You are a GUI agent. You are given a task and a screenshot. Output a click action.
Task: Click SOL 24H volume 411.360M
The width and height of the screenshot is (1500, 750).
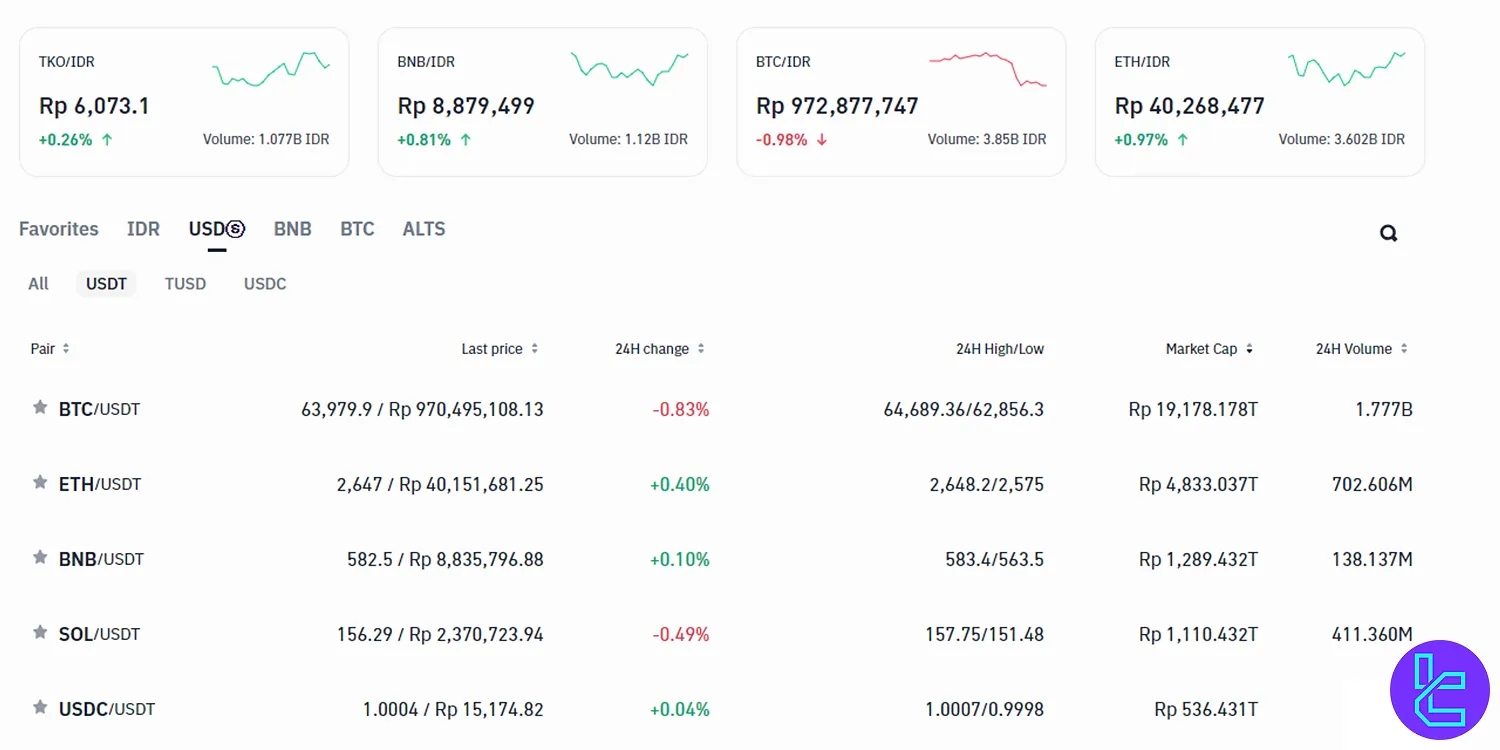[1372, 634]
